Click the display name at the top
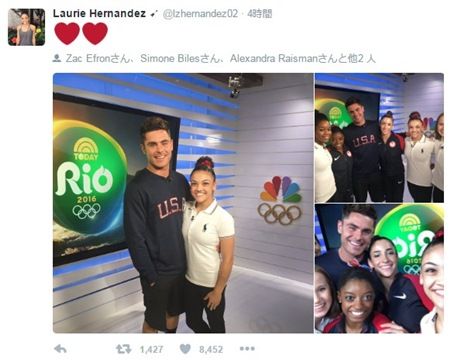The width and height of the screenshot is (450, 362). point(99,14)
